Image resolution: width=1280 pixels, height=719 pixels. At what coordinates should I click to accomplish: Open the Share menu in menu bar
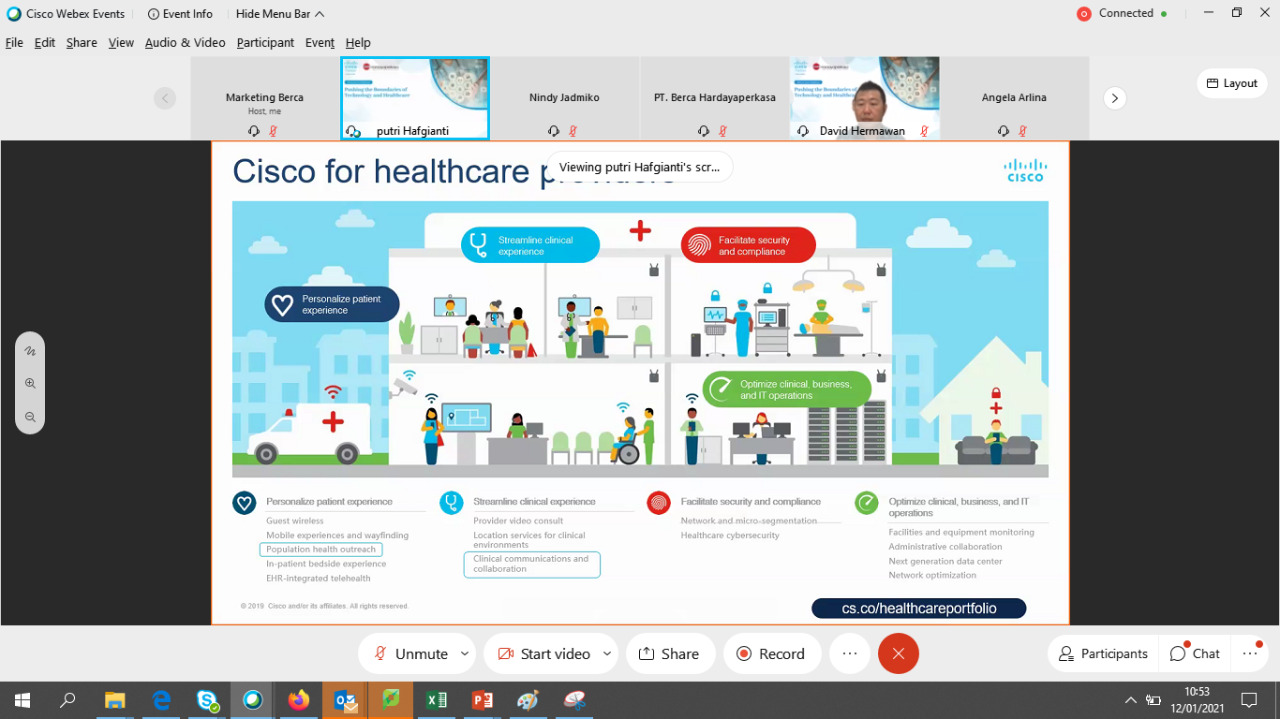[82, 43]
